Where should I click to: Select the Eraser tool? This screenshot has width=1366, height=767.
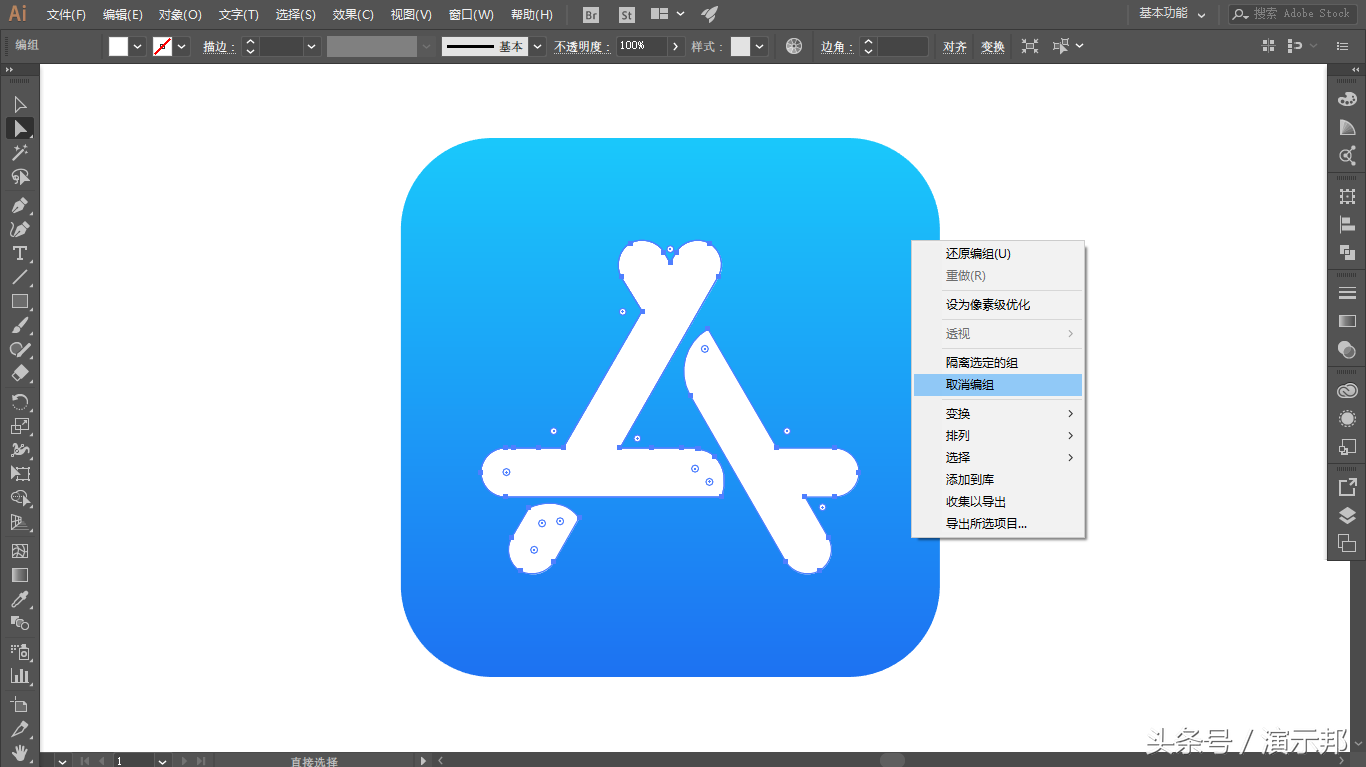pos(20,373)
